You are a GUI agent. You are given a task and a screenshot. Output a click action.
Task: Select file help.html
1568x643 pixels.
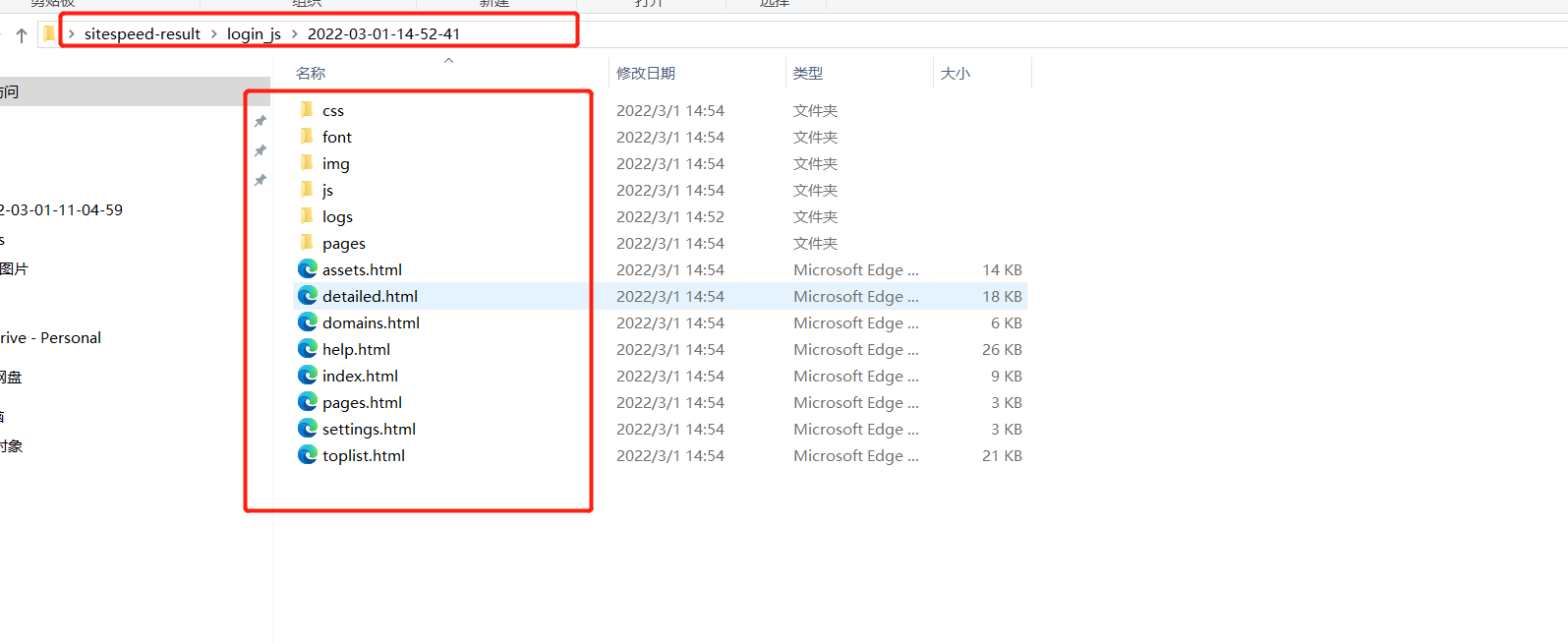pos(356,349)
